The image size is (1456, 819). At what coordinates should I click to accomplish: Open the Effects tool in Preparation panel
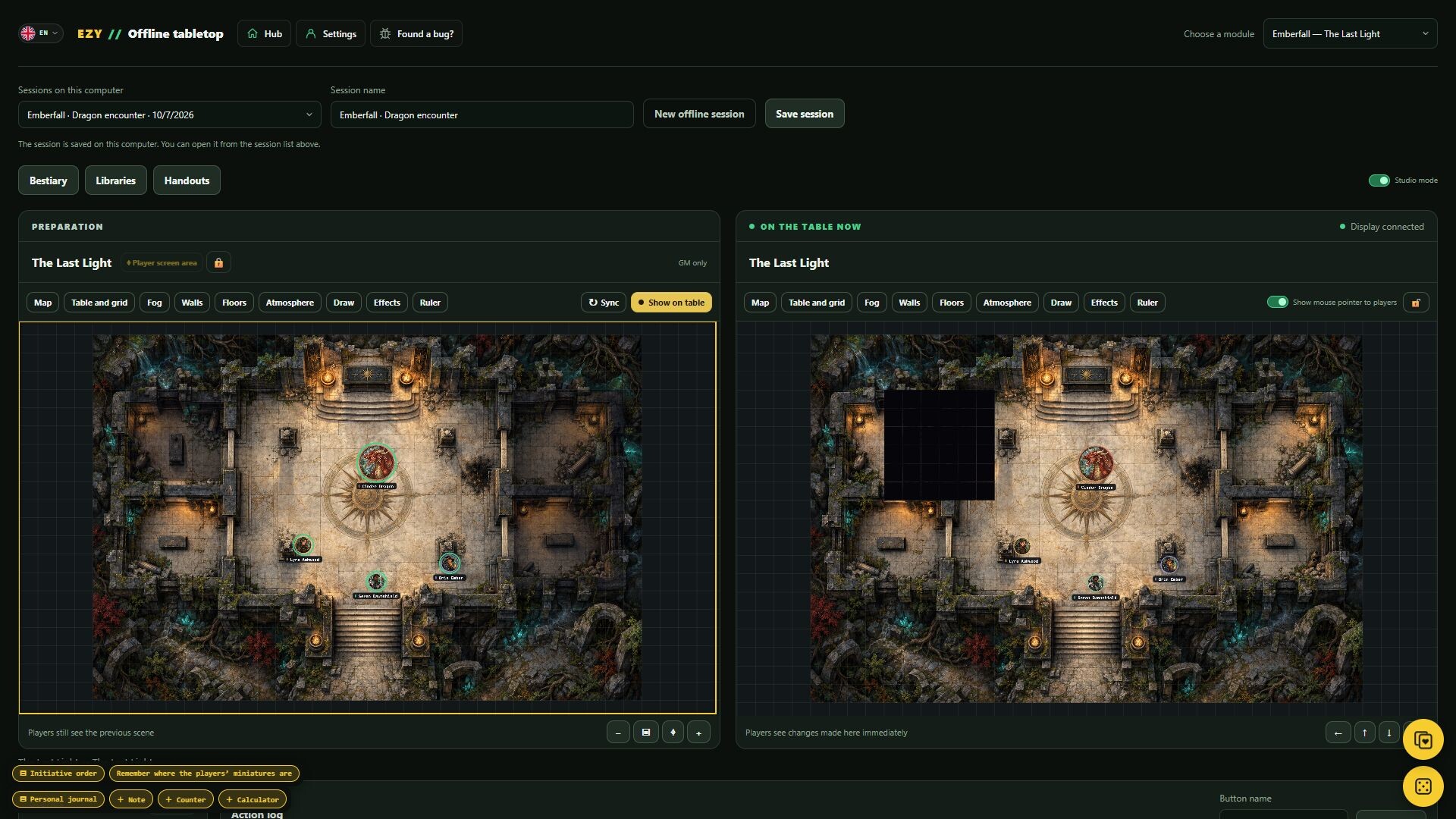click(387, 303)
